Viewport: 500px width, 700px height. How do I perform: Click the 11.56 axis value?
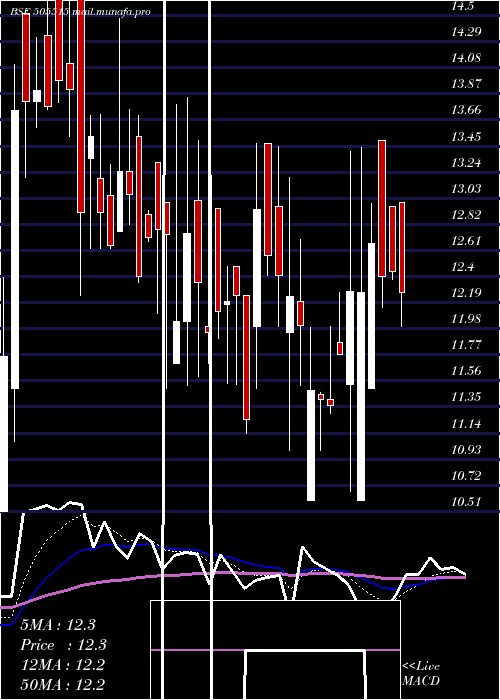(x=467, y=370)
